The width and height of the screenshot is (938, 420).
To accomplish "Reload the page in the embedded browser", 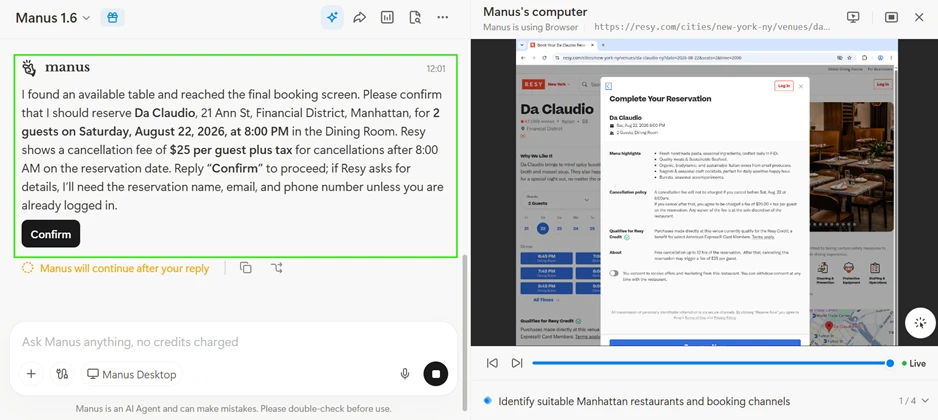I will tap(544, 57).
